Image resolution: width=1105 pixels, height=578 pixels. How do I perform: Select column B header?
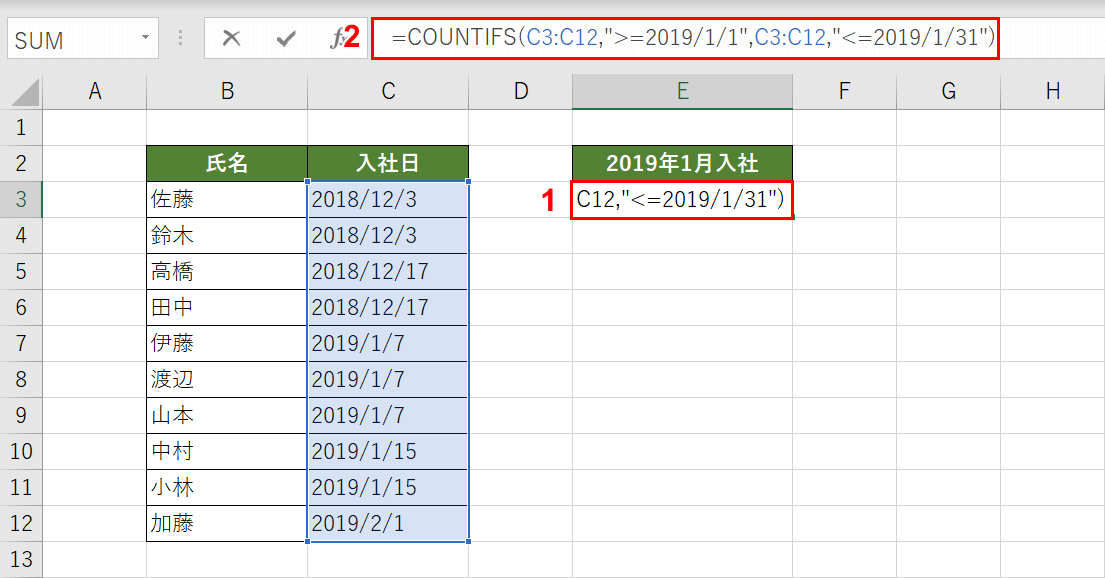click(x=227, y=92)
